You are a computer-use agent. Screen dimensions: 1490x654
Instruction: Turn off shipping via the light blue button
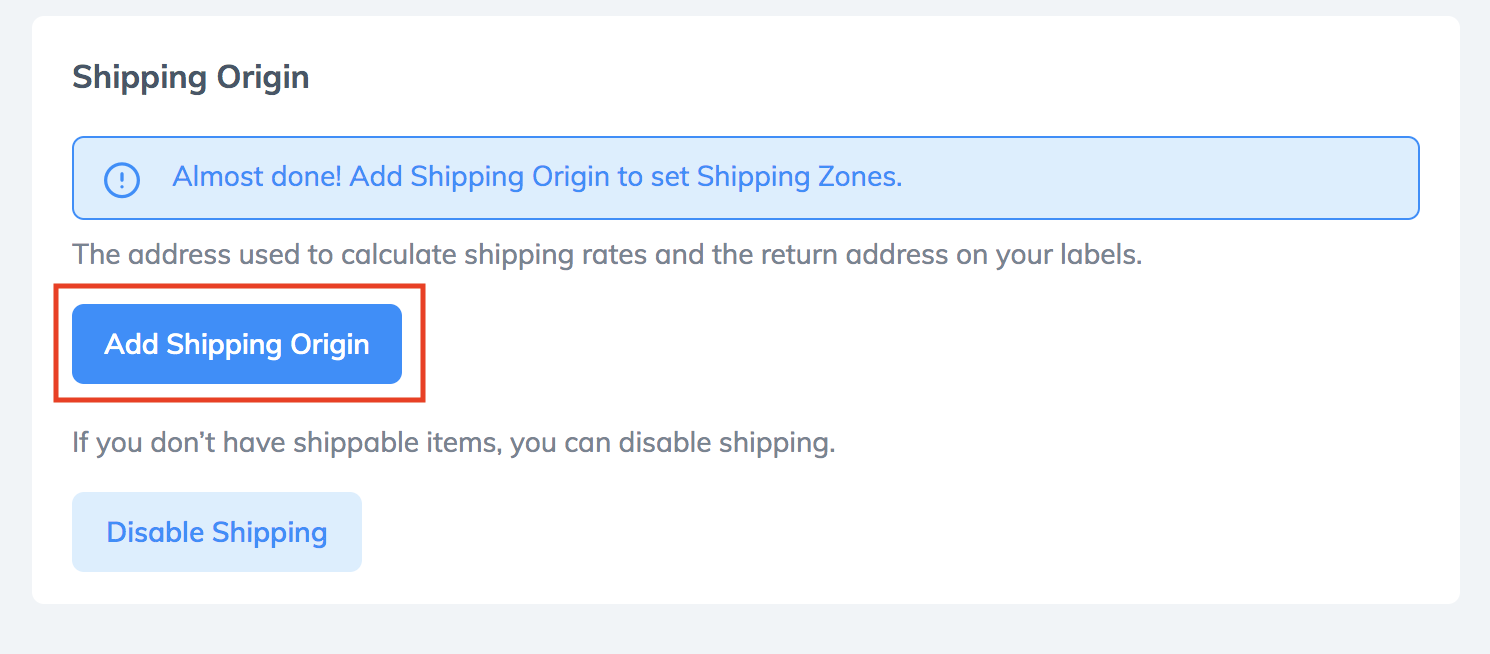pos(217,532)
